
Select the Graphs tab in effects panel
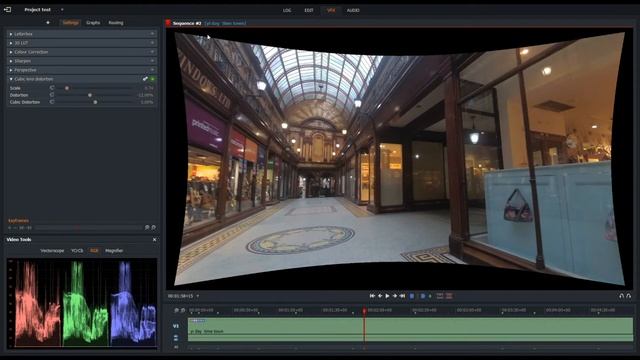click(93, 23)
